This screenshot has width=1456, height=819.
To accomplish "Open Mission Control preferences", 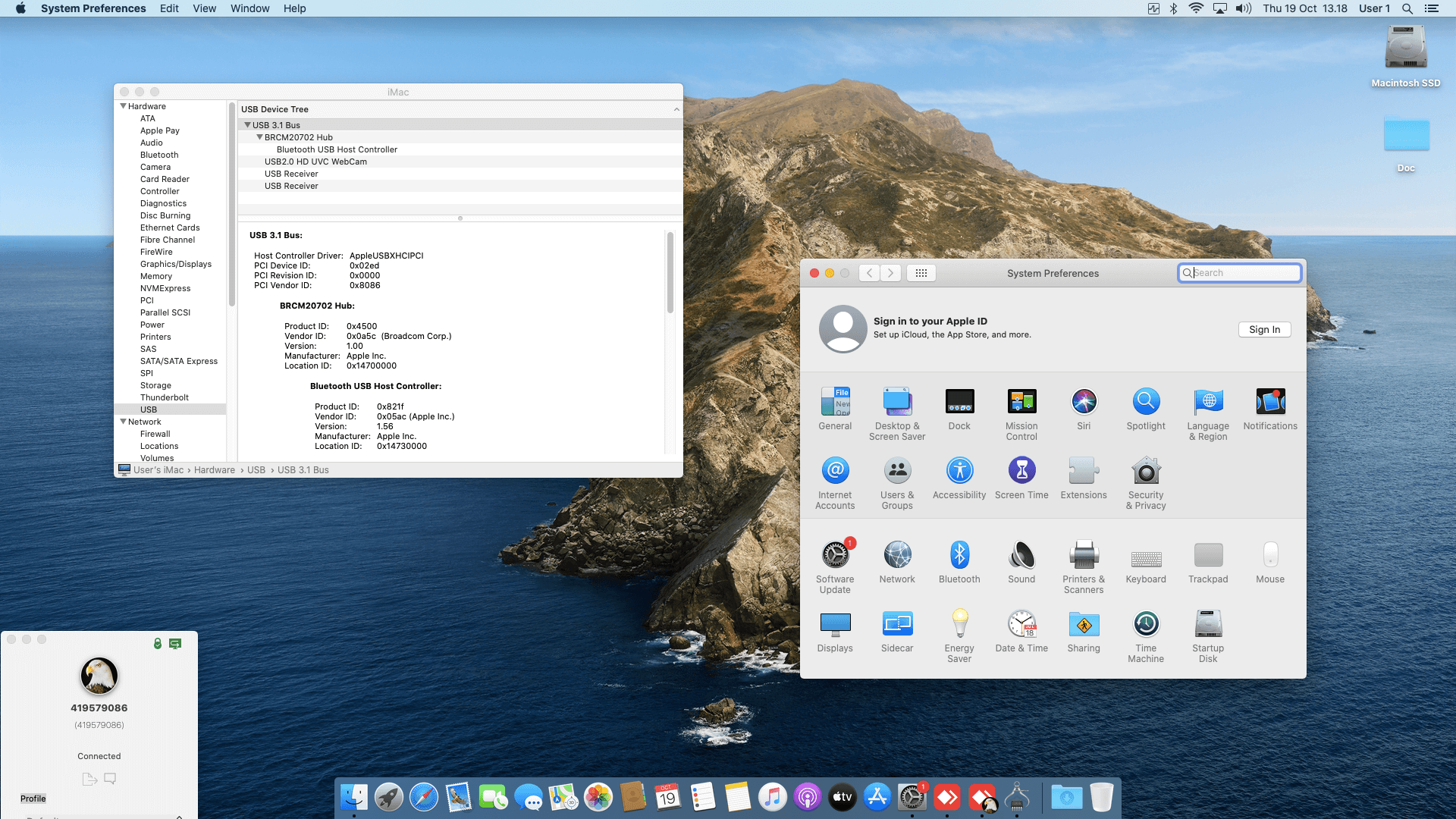I will pyautogui.click(x=1021, y=414).
